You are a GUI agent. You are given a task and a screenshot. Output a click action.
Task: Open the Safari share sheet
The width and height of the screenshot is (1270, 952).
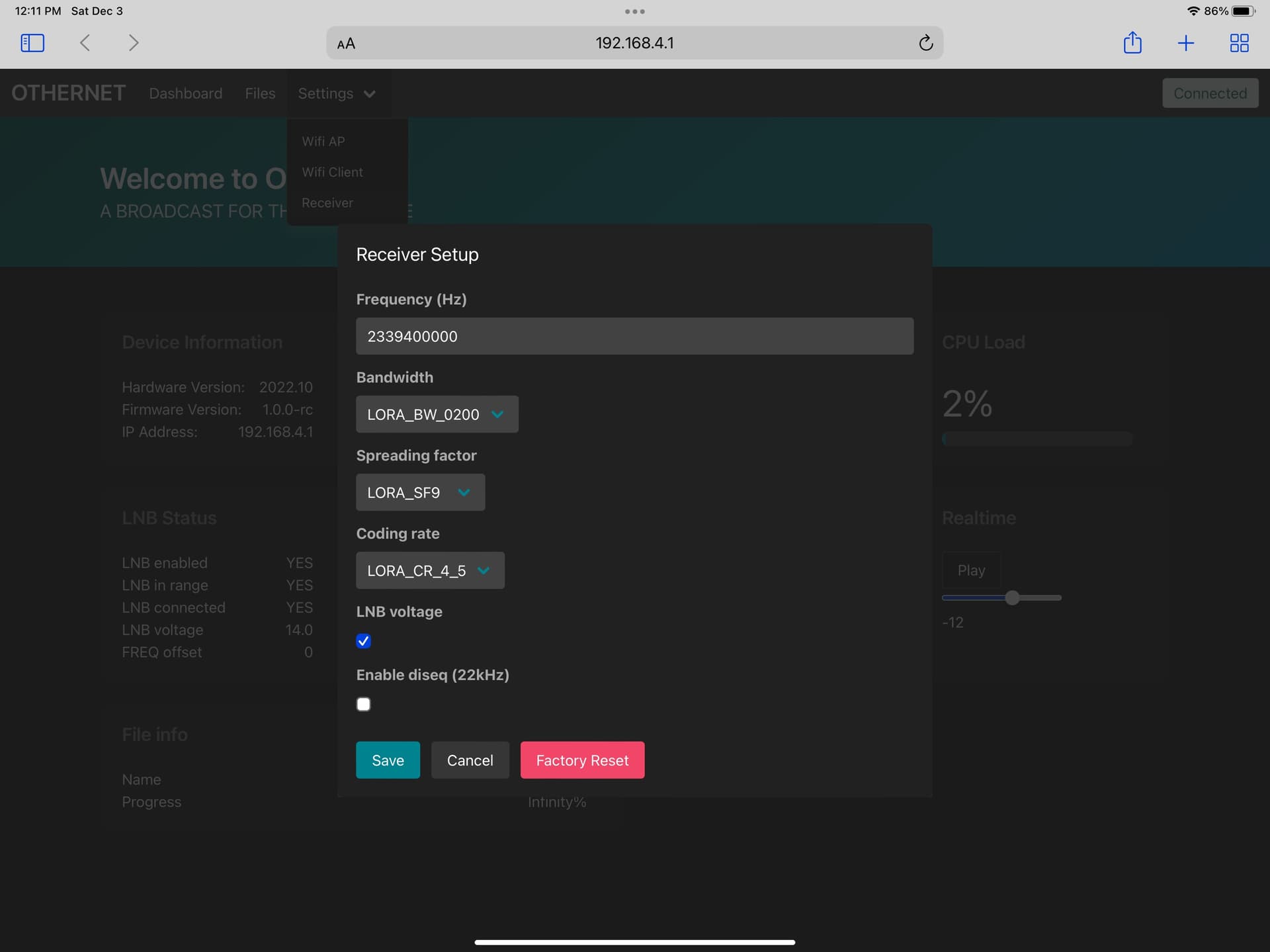coord(1132,42)
